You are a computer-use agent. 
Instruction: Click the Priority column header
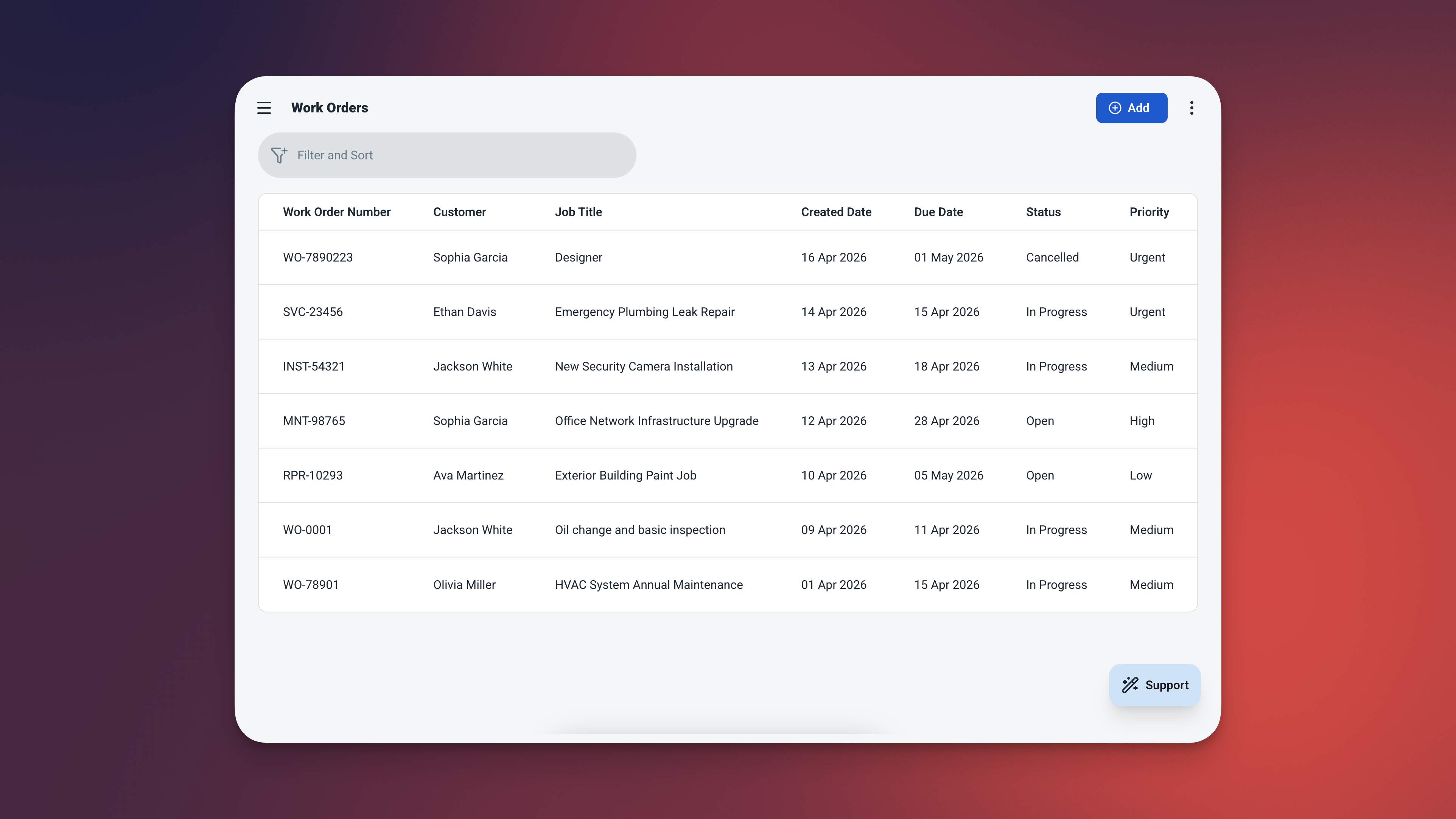pos(1148,212)
